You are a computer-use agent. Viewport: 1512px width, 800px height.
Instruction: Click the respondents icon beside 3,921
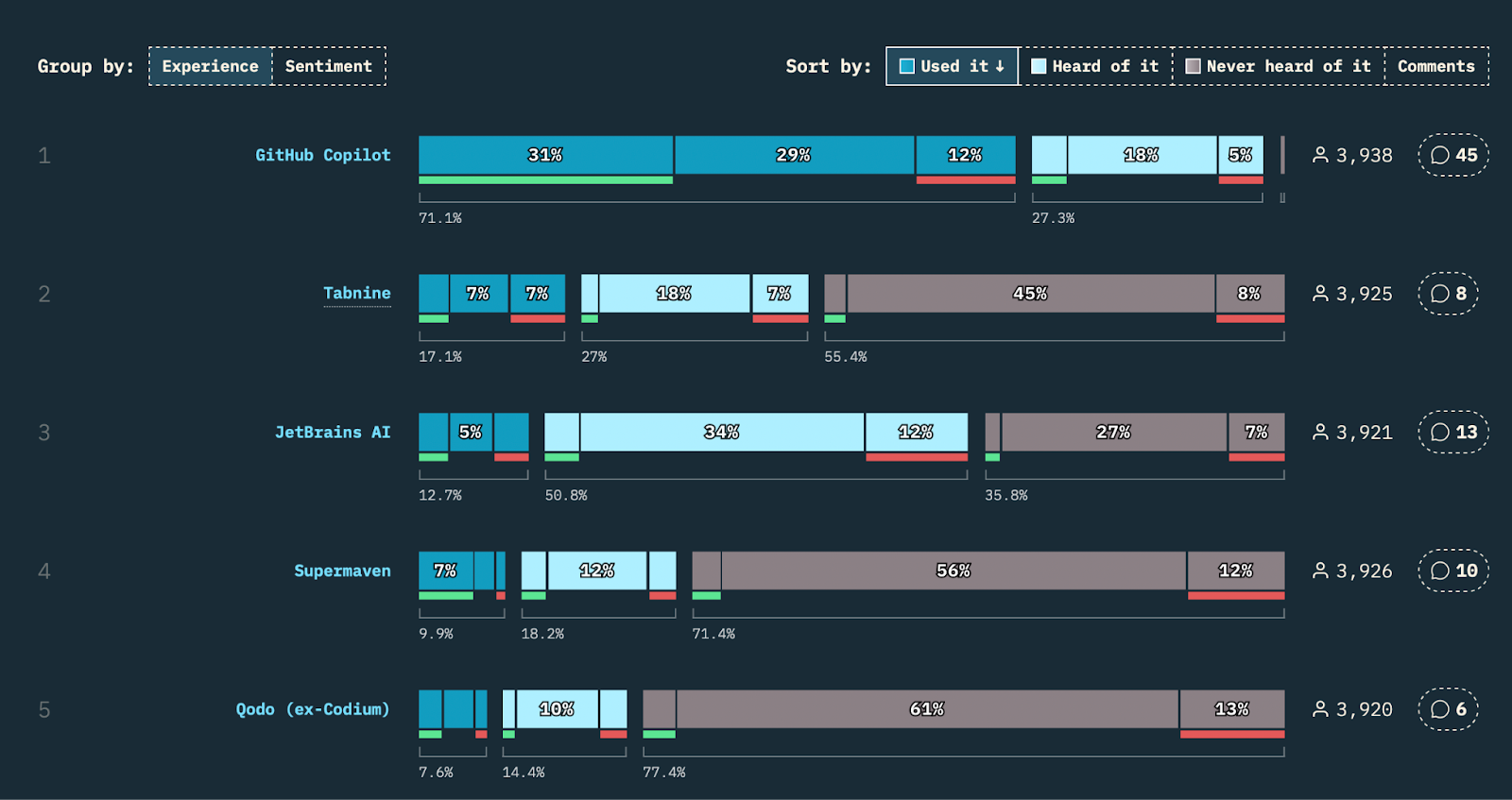(x=1320, y=432)
